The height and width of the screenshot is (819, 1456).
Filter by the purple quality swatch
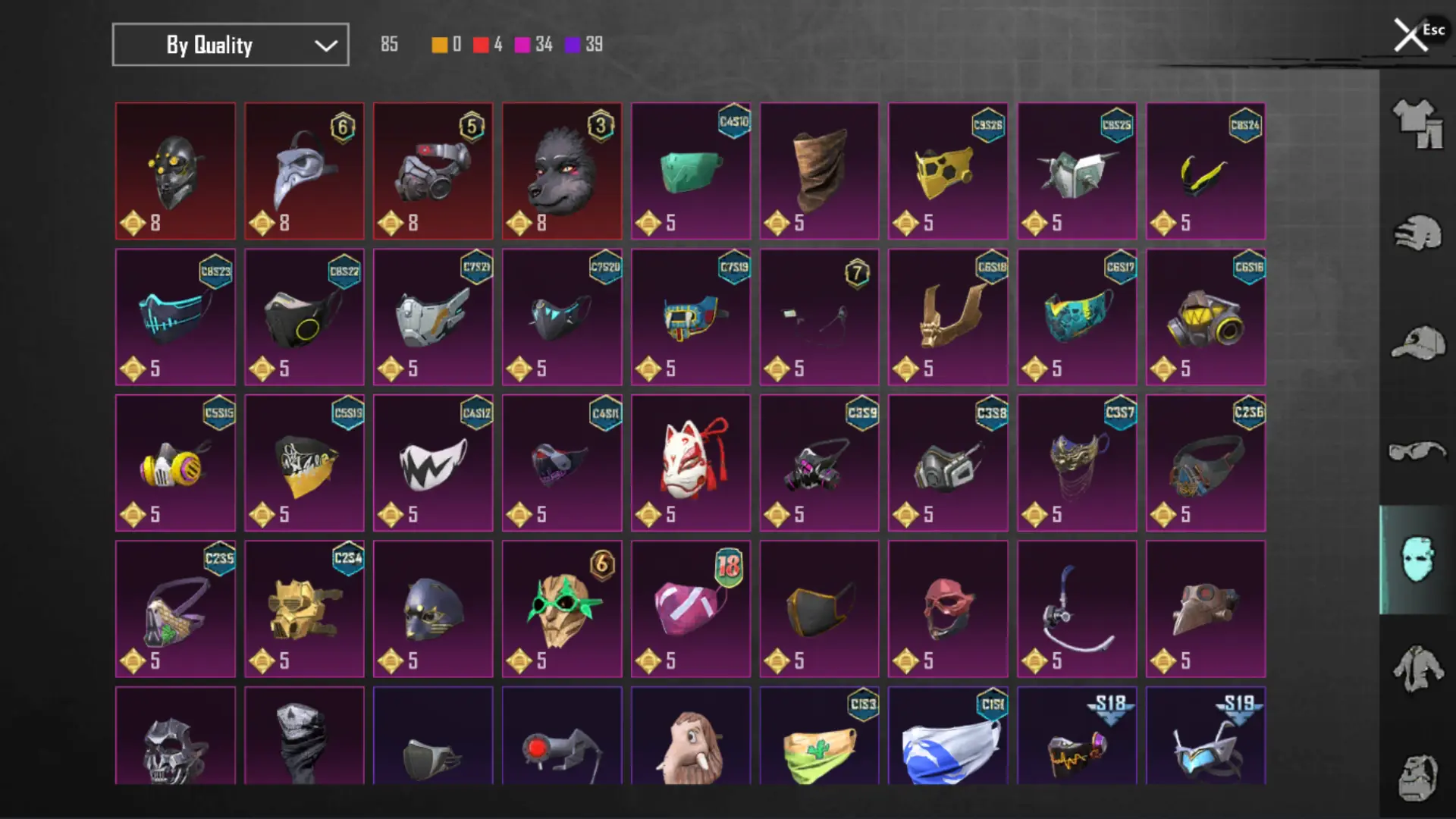tap(573, 45)
